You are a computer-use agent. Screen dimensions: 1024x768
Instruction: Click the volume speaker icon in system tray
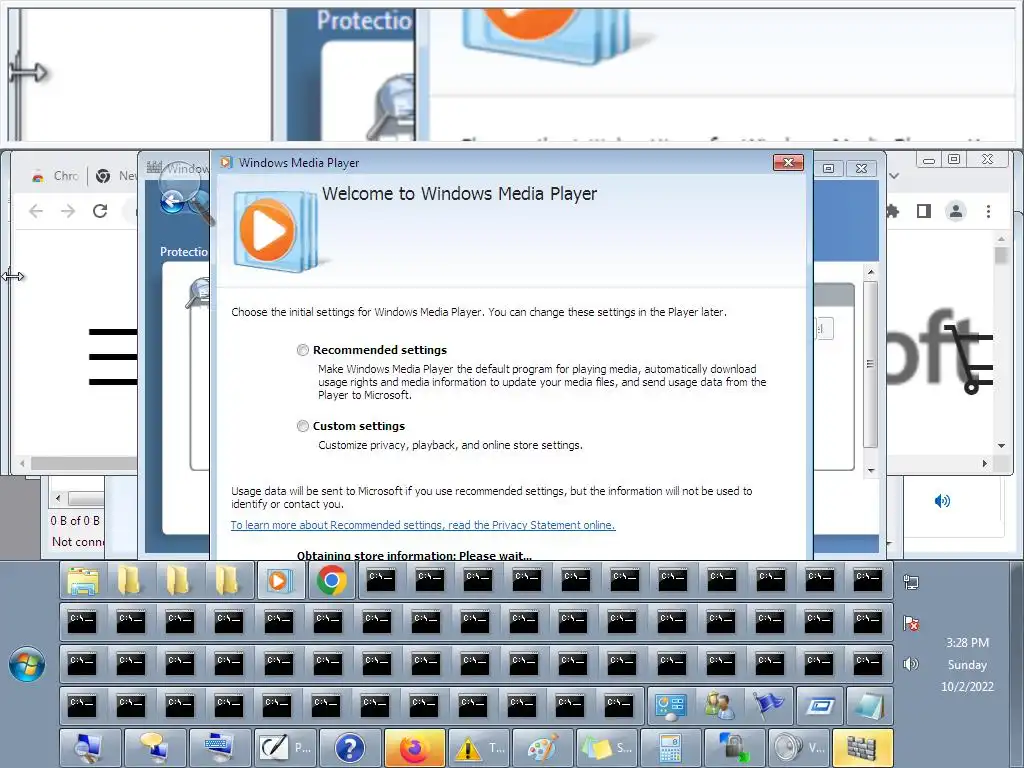click(x=910, y=664)
